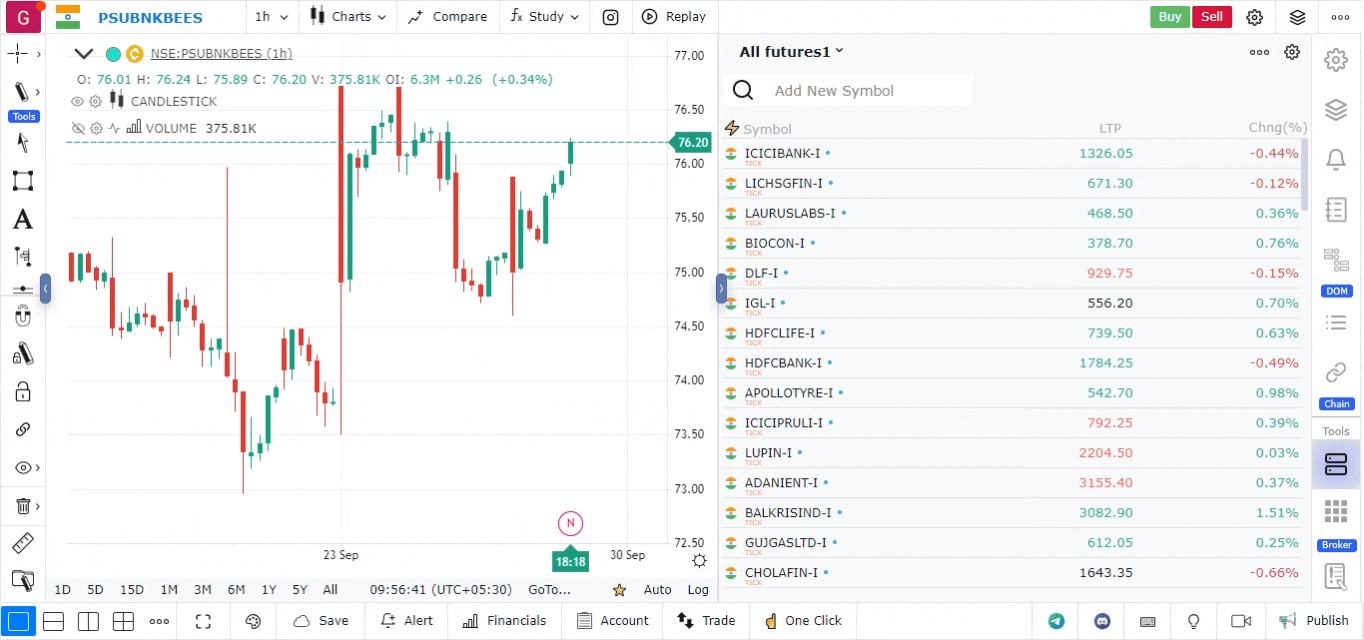Open the alerts bell in right sidebar
This screenshot has width=1364, height=640.
[1335, 159]
